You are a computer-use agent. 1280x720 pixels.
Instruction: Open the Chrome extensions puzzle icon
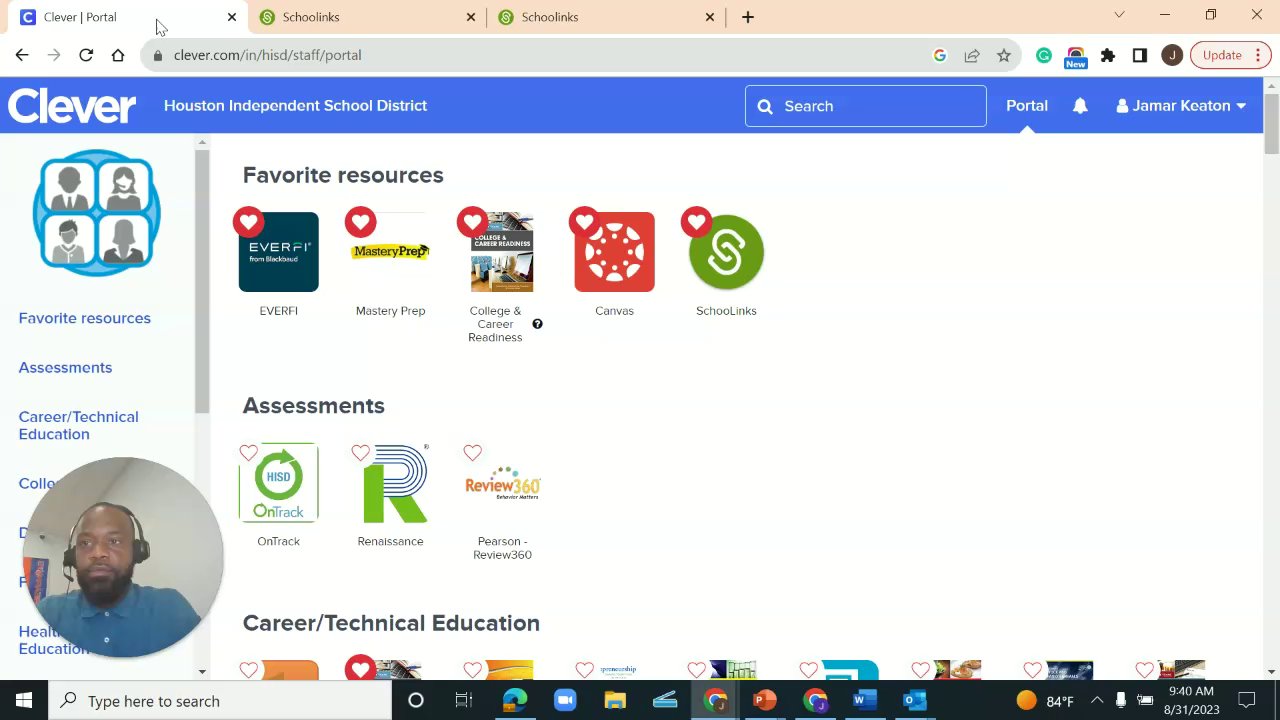pos(1108,56)
